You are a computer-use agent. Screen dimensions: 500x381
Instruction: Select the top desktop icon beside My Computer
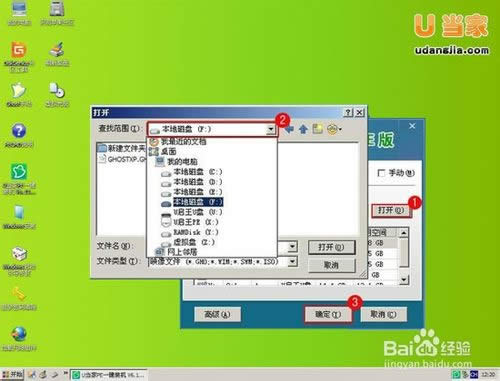click(57, 13)
